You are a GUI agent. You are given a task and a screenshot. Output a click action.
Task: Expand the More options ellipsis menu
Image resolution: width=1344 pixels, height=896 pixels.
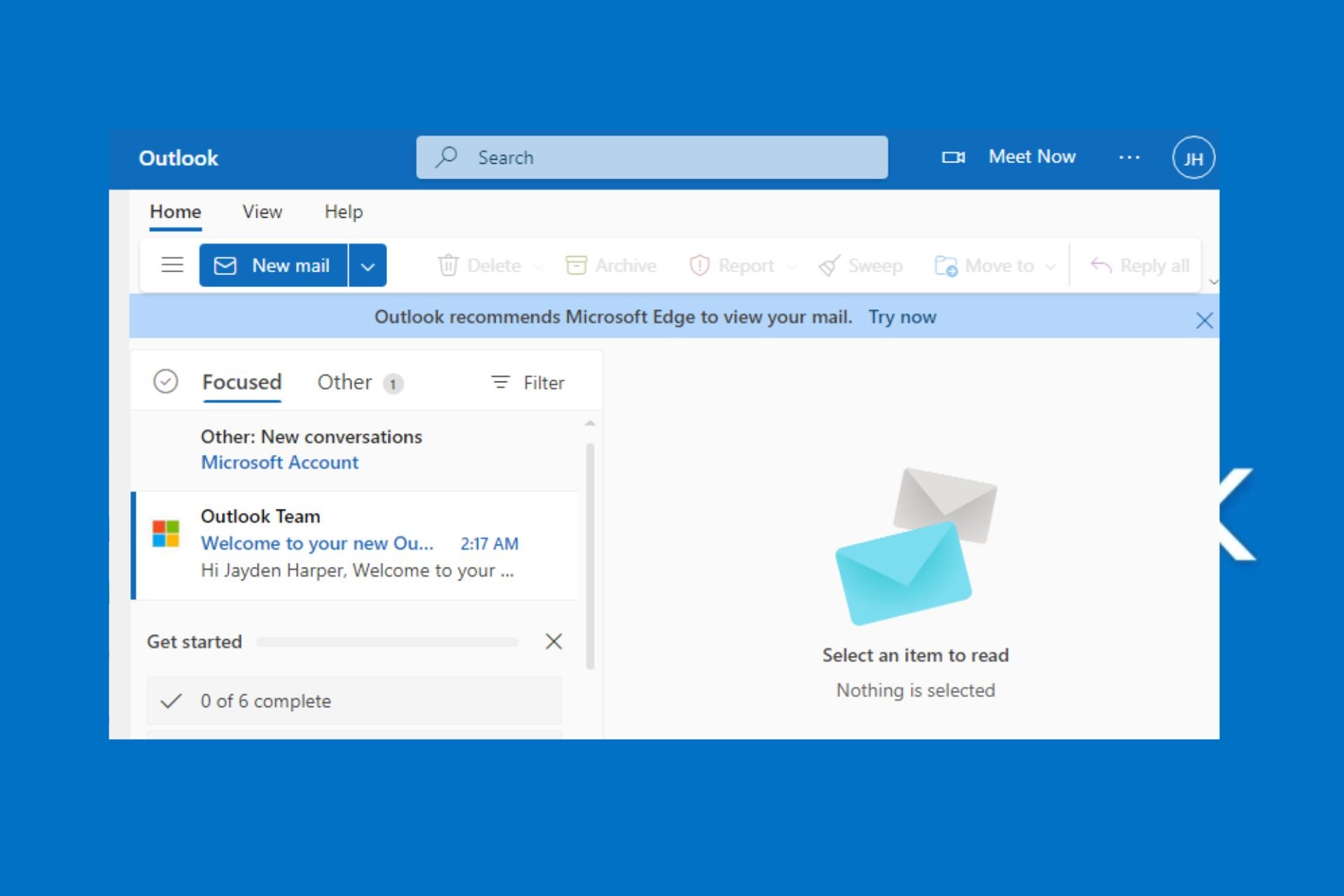tap(1128, 157)
